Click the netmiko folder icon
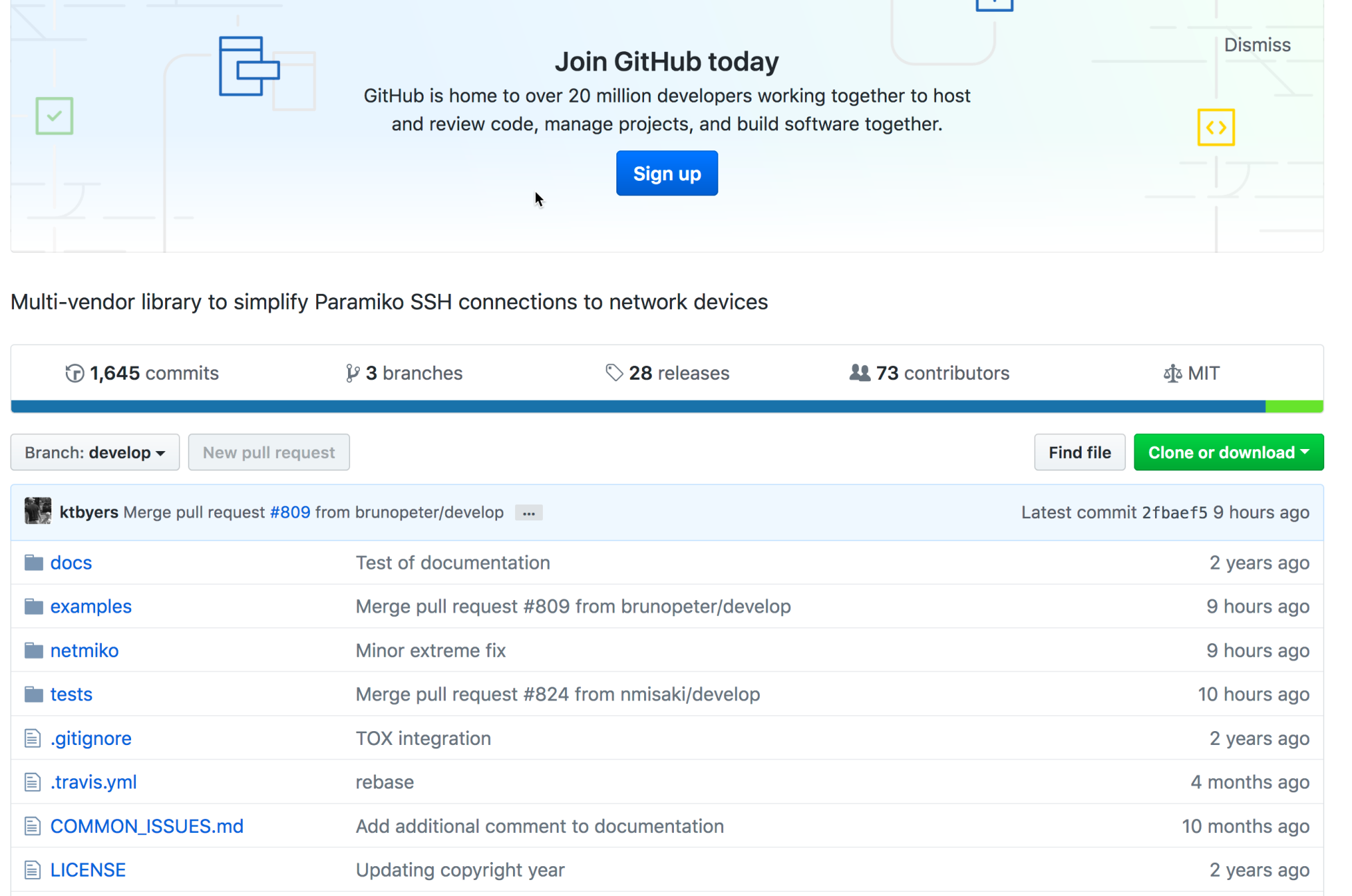Viewport: 1352px width, 896px height. pyautogui.click(x=33, y=651)
